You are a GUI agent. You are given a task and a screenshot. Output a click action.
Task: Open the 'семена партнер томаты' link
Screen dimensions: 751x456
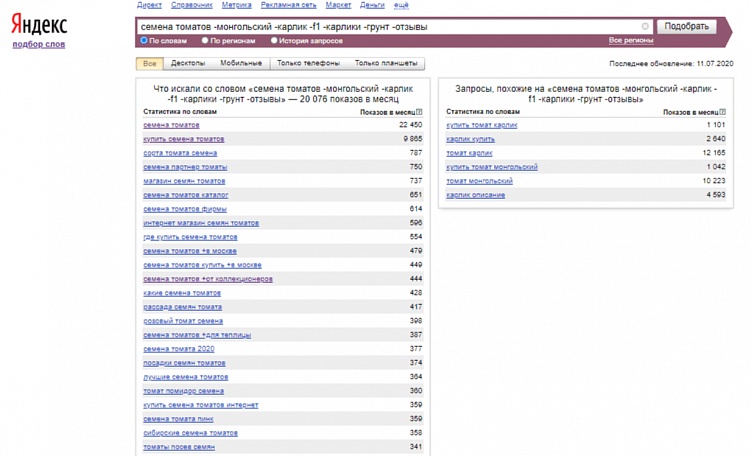click(x=185, y=167)
